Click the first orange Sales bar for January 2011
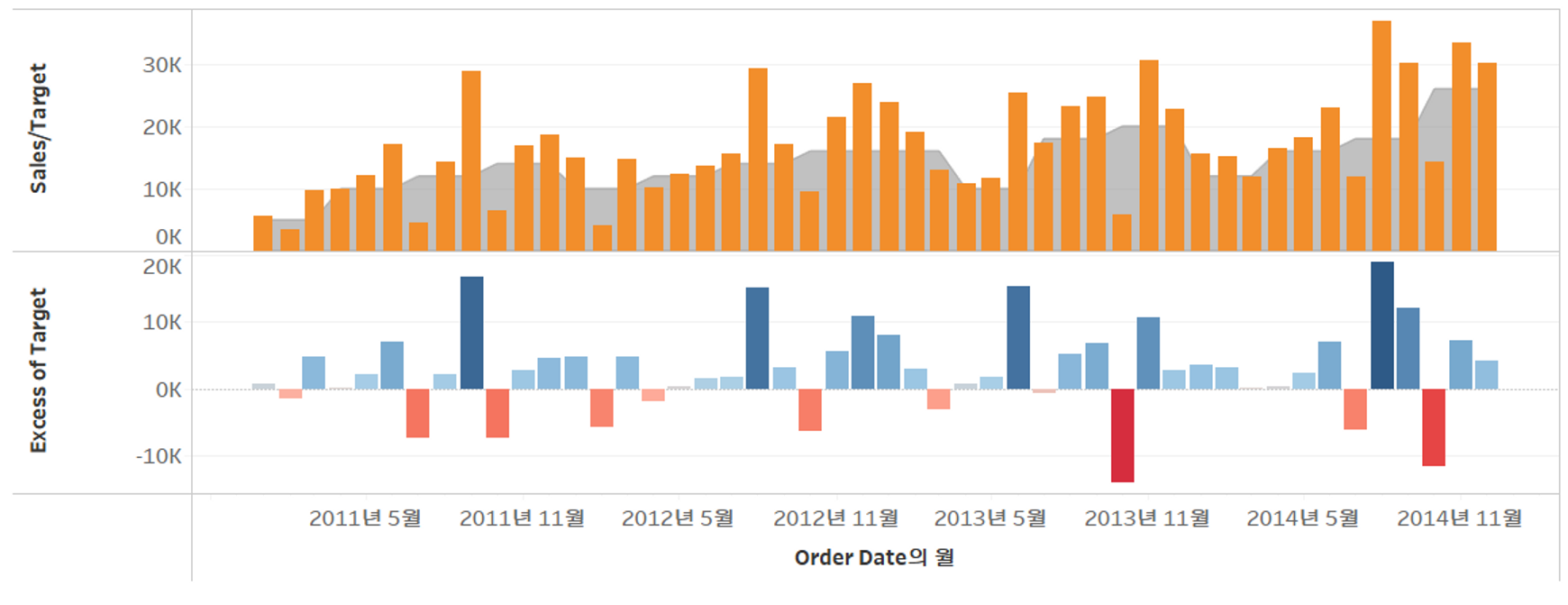The height and width of the screenshot is (605, 1568). pos(263,234)
